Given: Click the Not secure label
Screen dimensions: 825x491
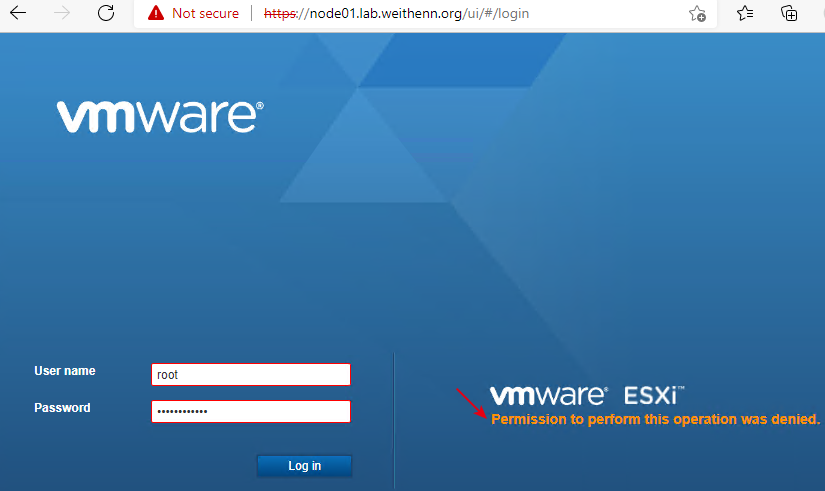Looking at the screenshot, I should pyautogui.click(x=205, y=13).
